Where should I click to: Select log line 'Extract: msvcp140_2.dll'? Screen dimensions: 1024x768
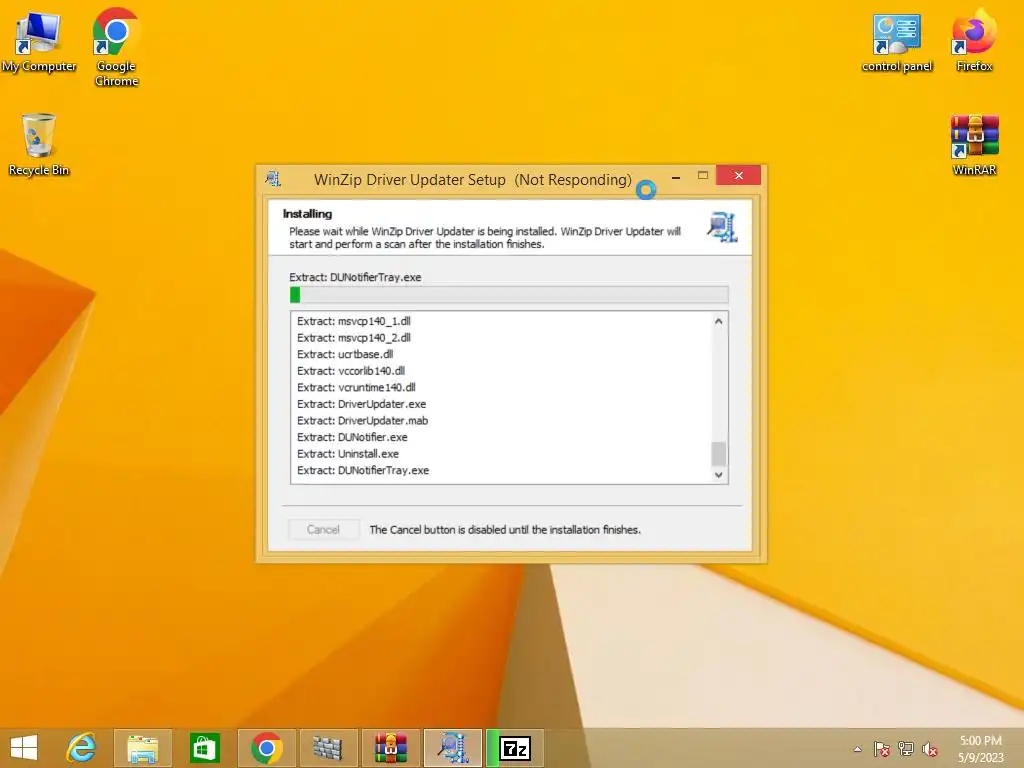pyautogui.click(x=353, y=338)
